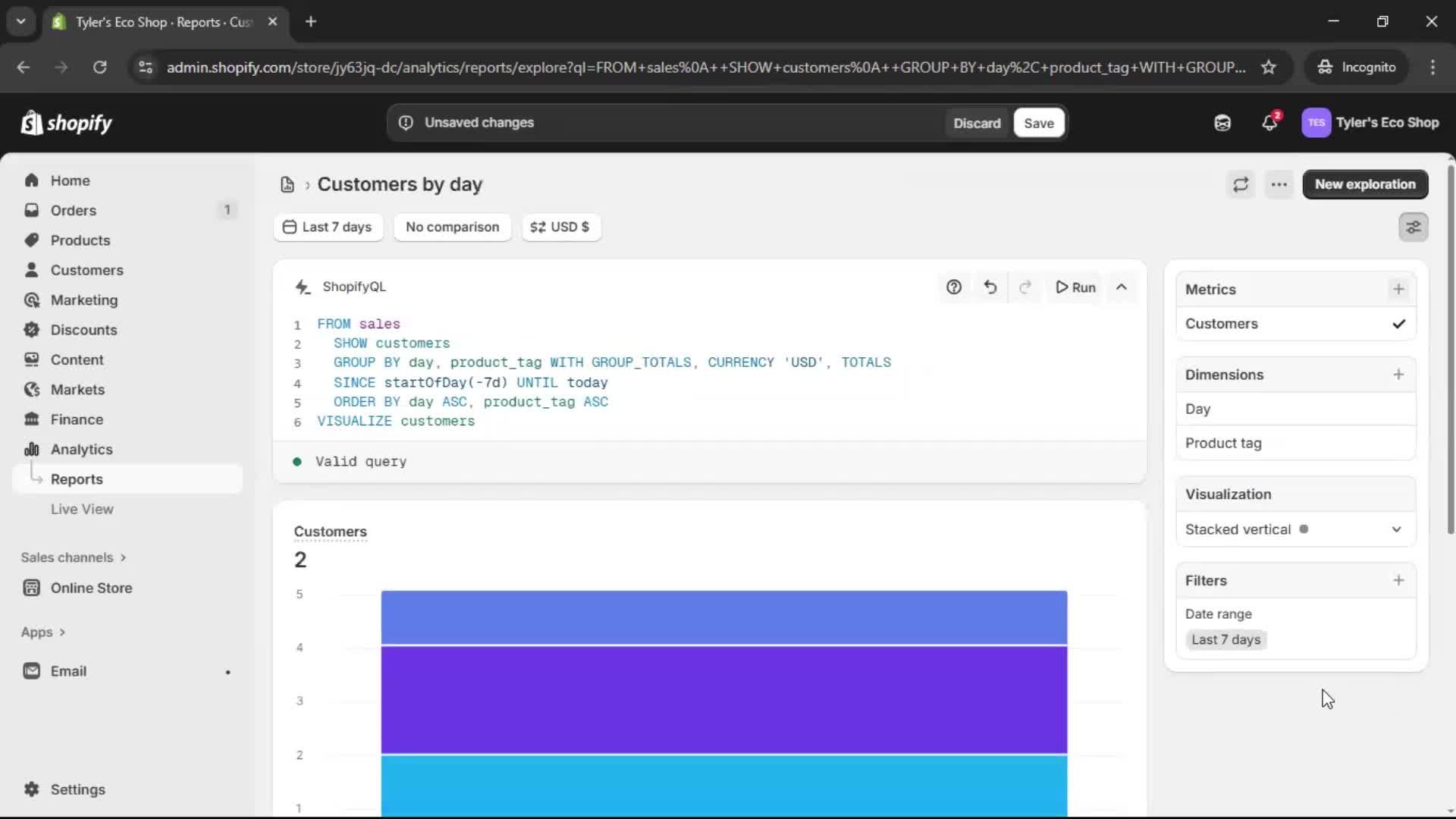
Task: Click the auto-refresh icon beside the more-actions menu
Action: point(1241,184)
